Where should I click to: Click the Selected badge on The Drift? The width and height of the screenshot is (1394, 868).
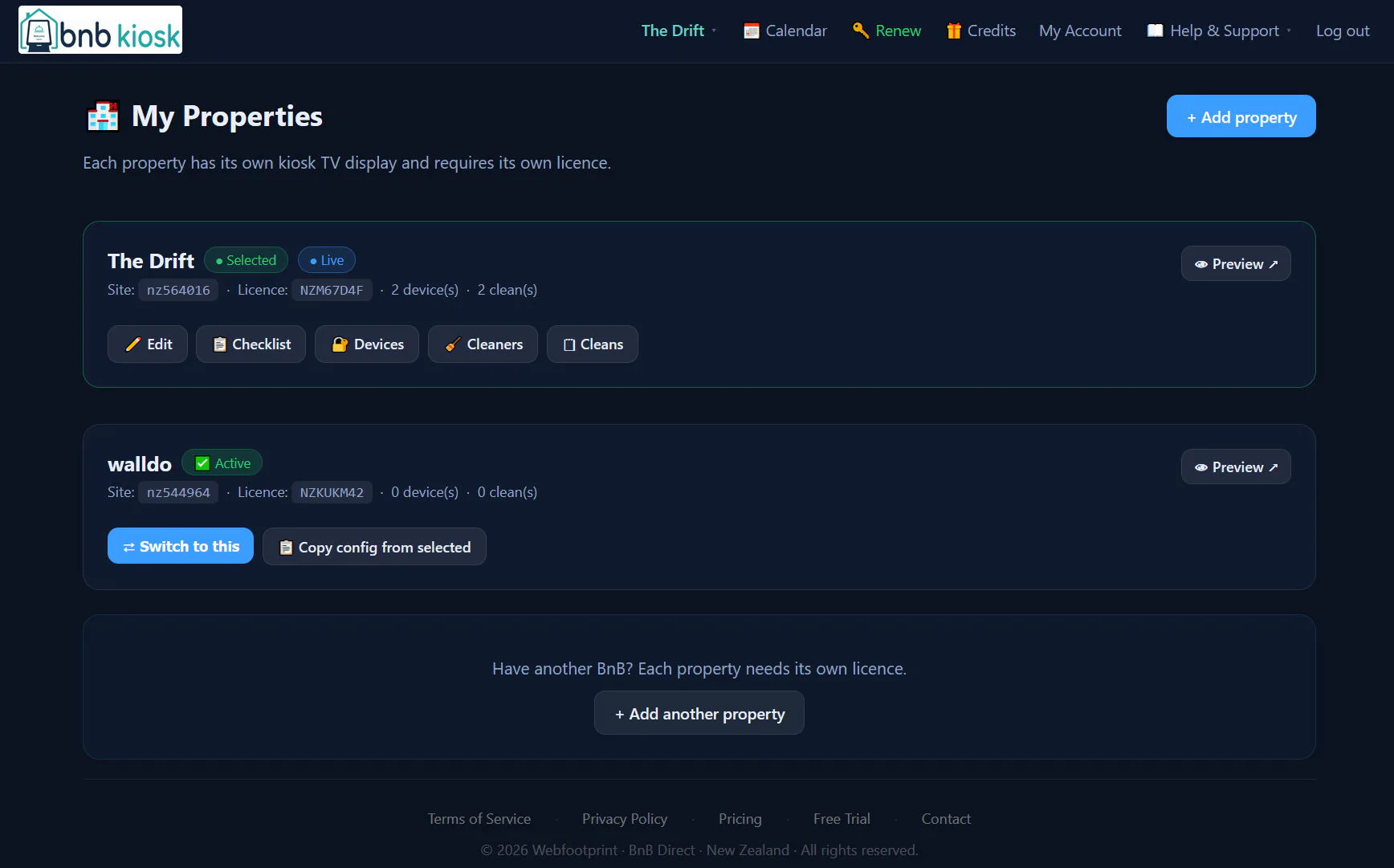tap(246, 260)
